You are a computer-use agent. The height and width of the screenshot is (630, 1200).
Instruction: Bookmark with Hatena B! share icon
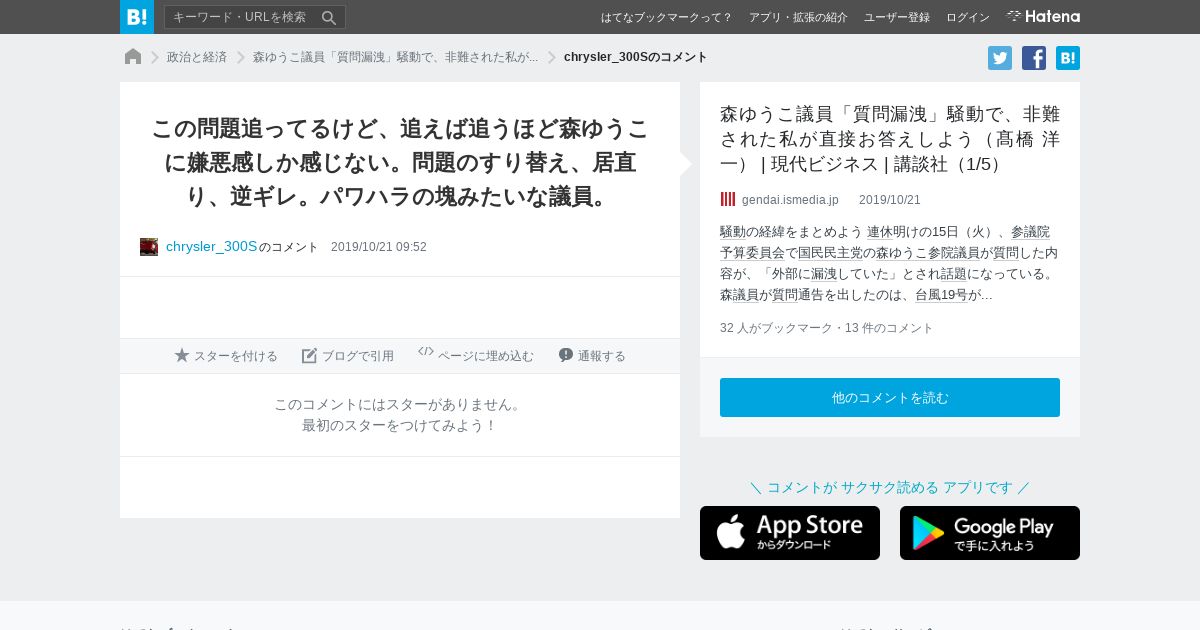[1068, 58]
